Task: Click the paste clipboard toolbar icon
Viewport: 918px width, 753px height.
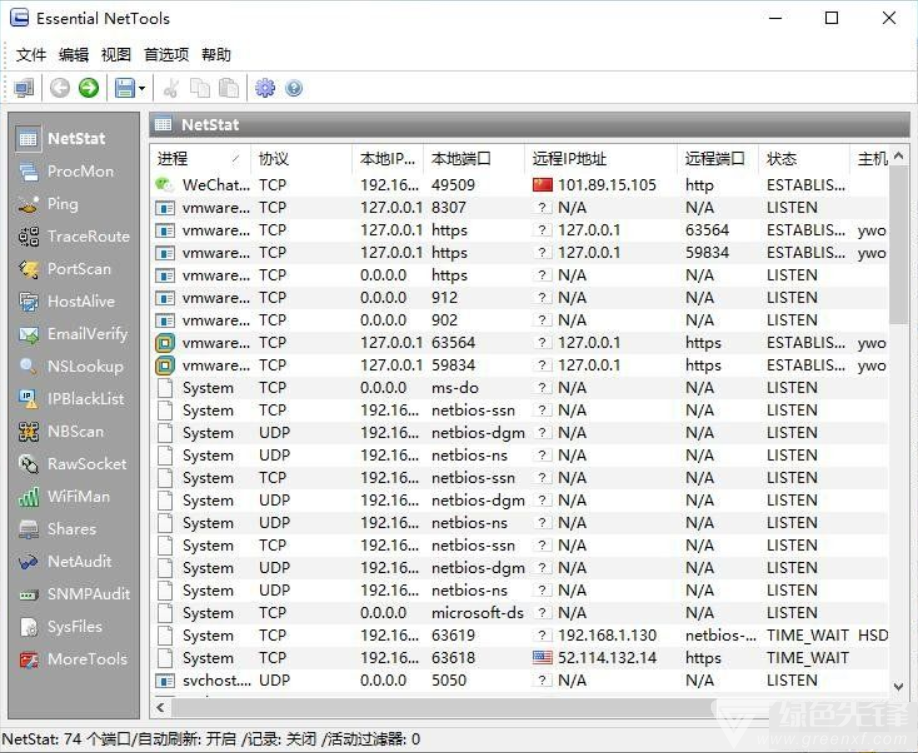Action: (228, 88)
